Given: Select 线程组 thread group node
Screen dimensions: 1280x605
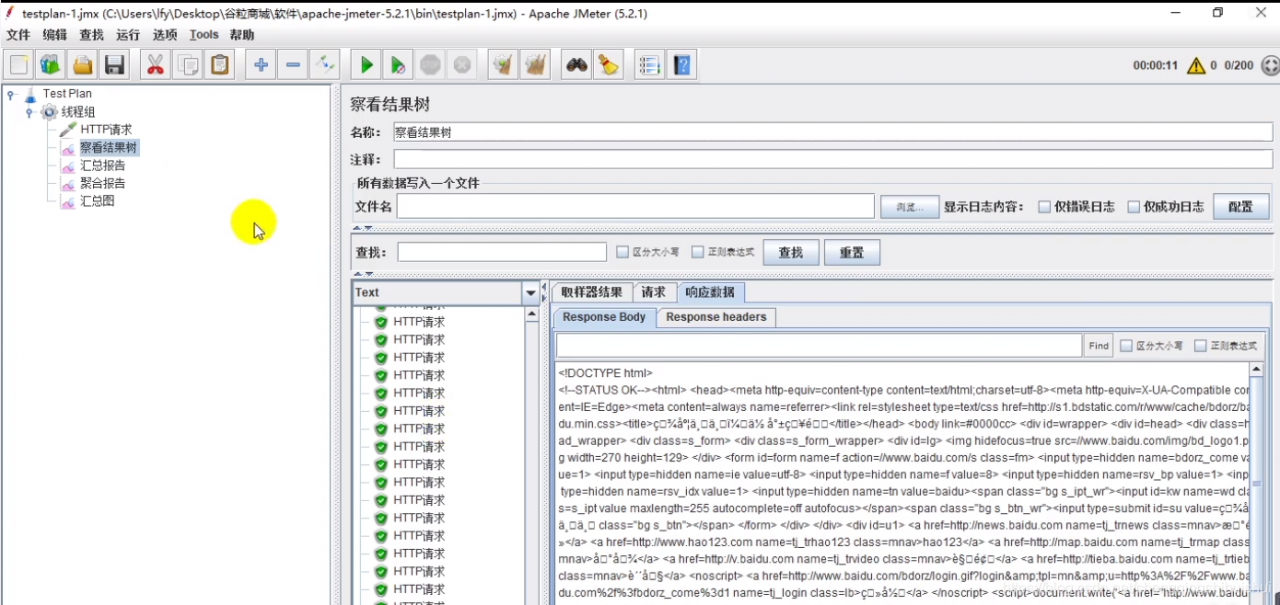Looking at the screenshot, I should [x=78, y=112].
